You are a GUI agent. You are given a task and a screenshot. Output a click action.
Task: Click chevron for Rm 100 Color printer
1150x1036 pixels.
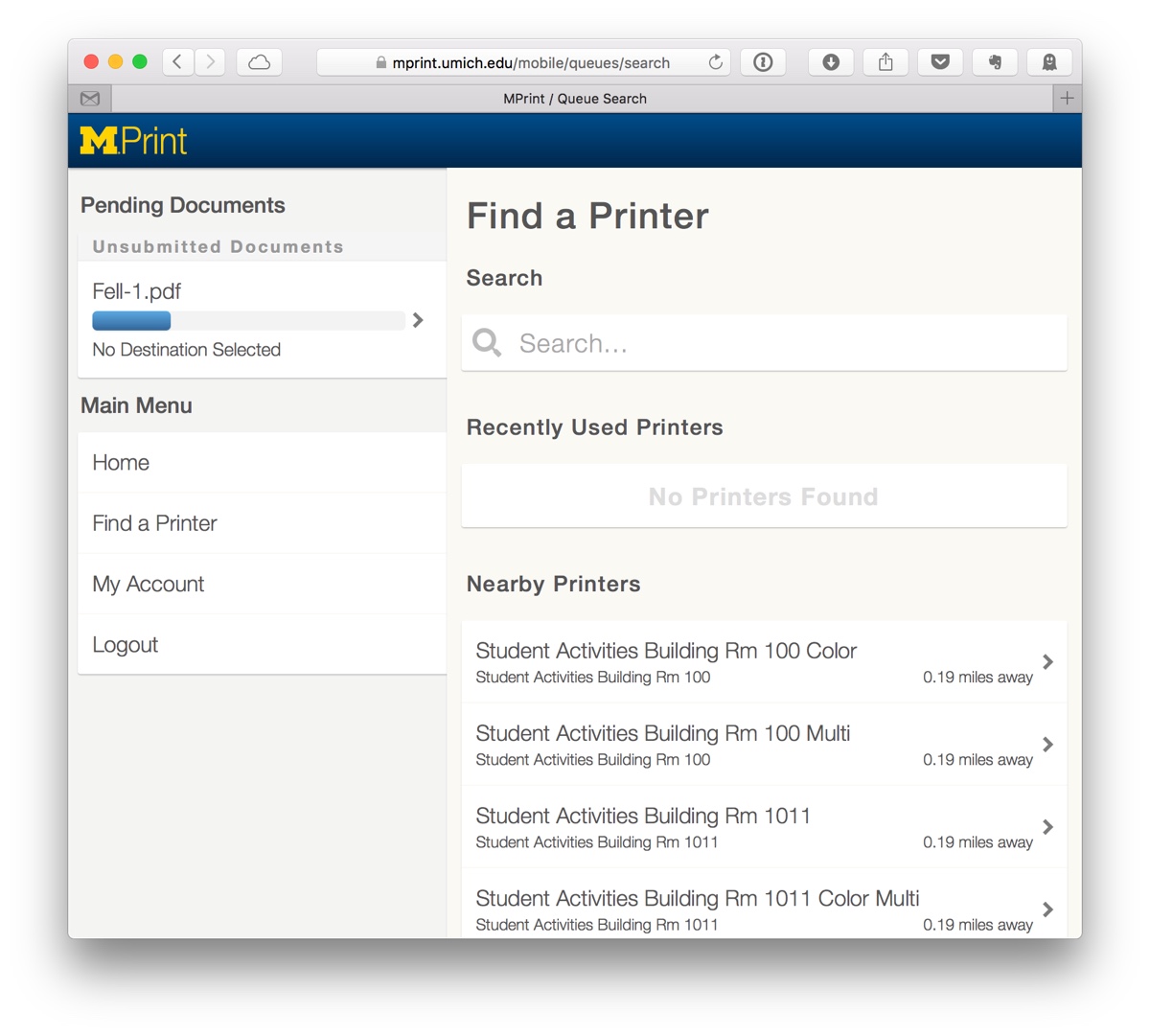[x=1048, y=662]
